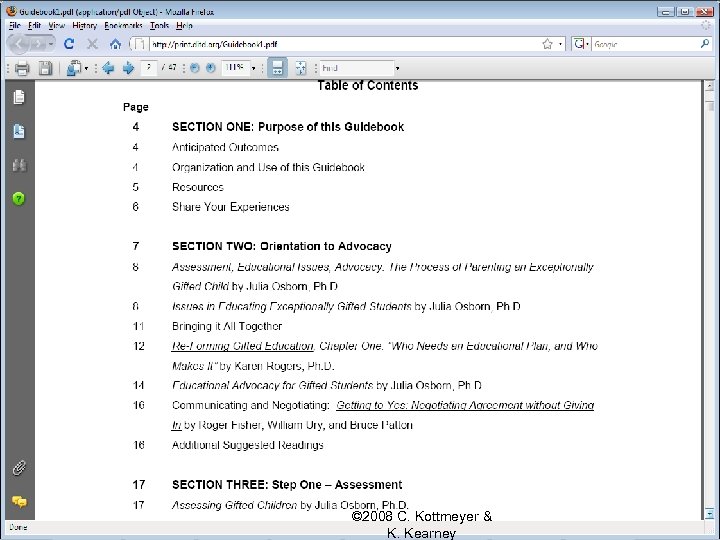Click the page identity icon in address bar

coord(139,44)
